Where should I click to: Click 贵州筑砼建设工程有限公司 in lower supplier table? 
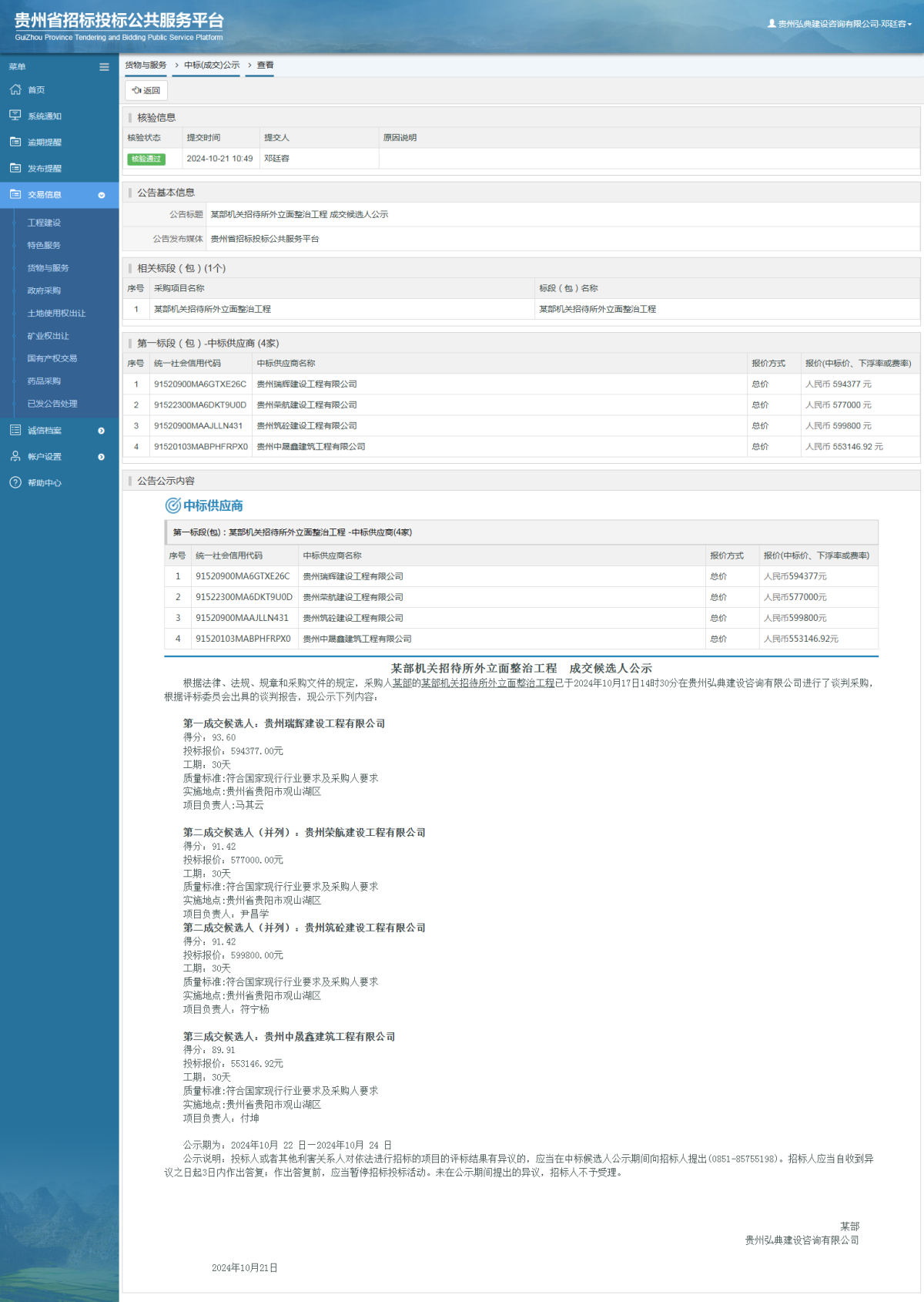coord(353,618)
